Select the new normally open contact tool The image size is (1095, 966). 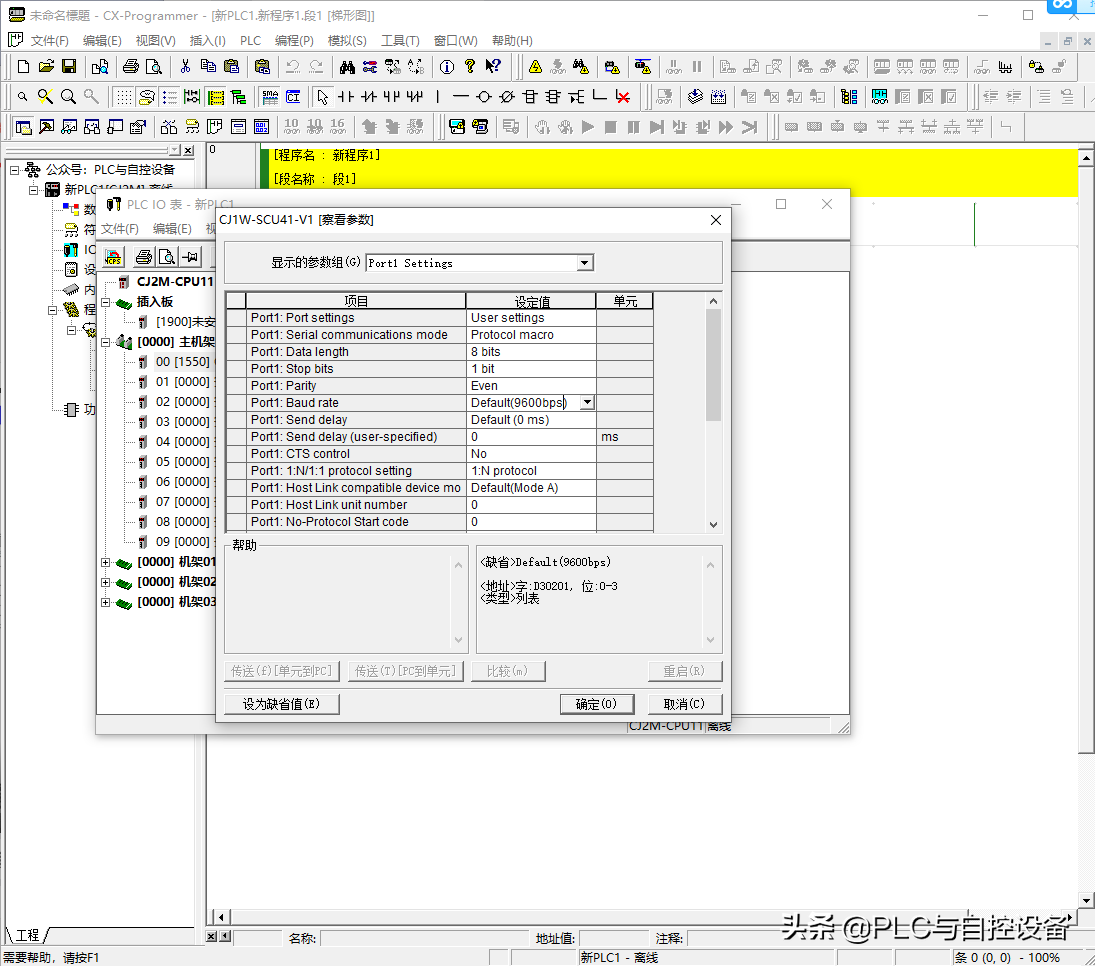[346, 97]
